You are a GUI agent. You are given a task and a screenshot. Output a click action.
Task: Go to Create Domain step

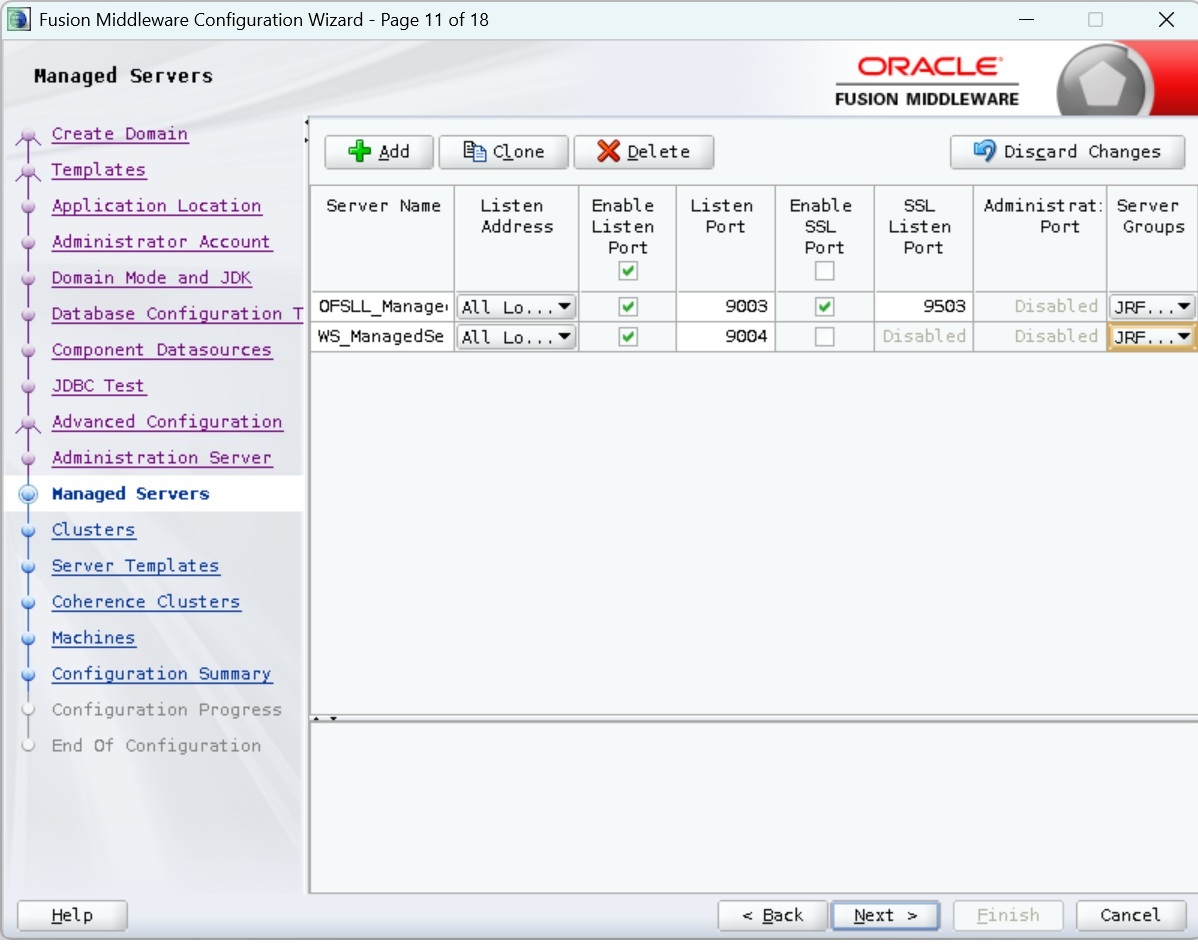[x=120, y=134]
